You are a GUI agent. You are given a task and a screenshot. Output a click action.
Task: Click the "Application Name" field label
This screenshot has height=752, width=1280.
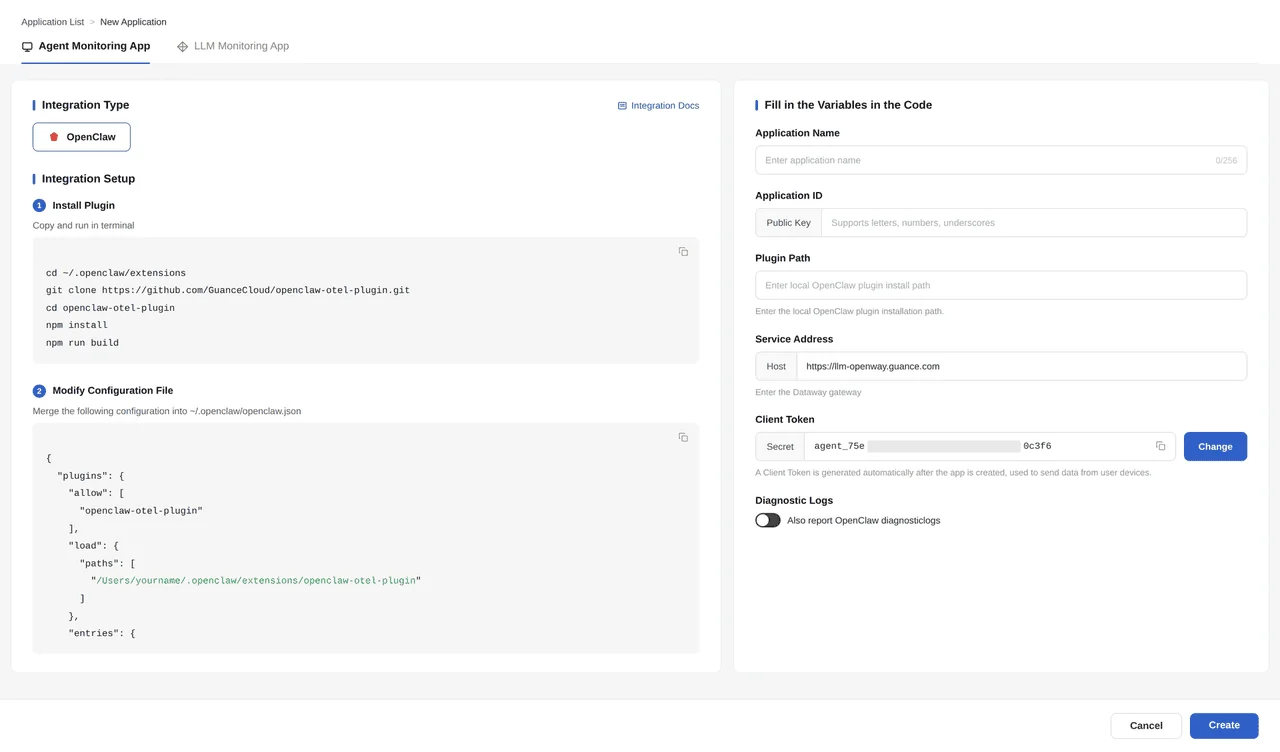point(797,133)
